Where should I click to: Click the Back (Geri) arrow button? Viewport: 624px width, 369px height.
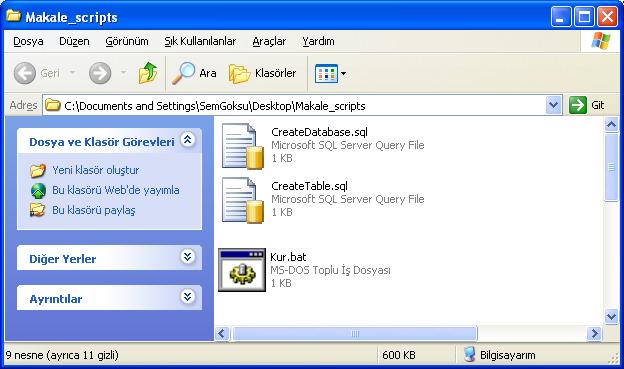coord(25,73)
